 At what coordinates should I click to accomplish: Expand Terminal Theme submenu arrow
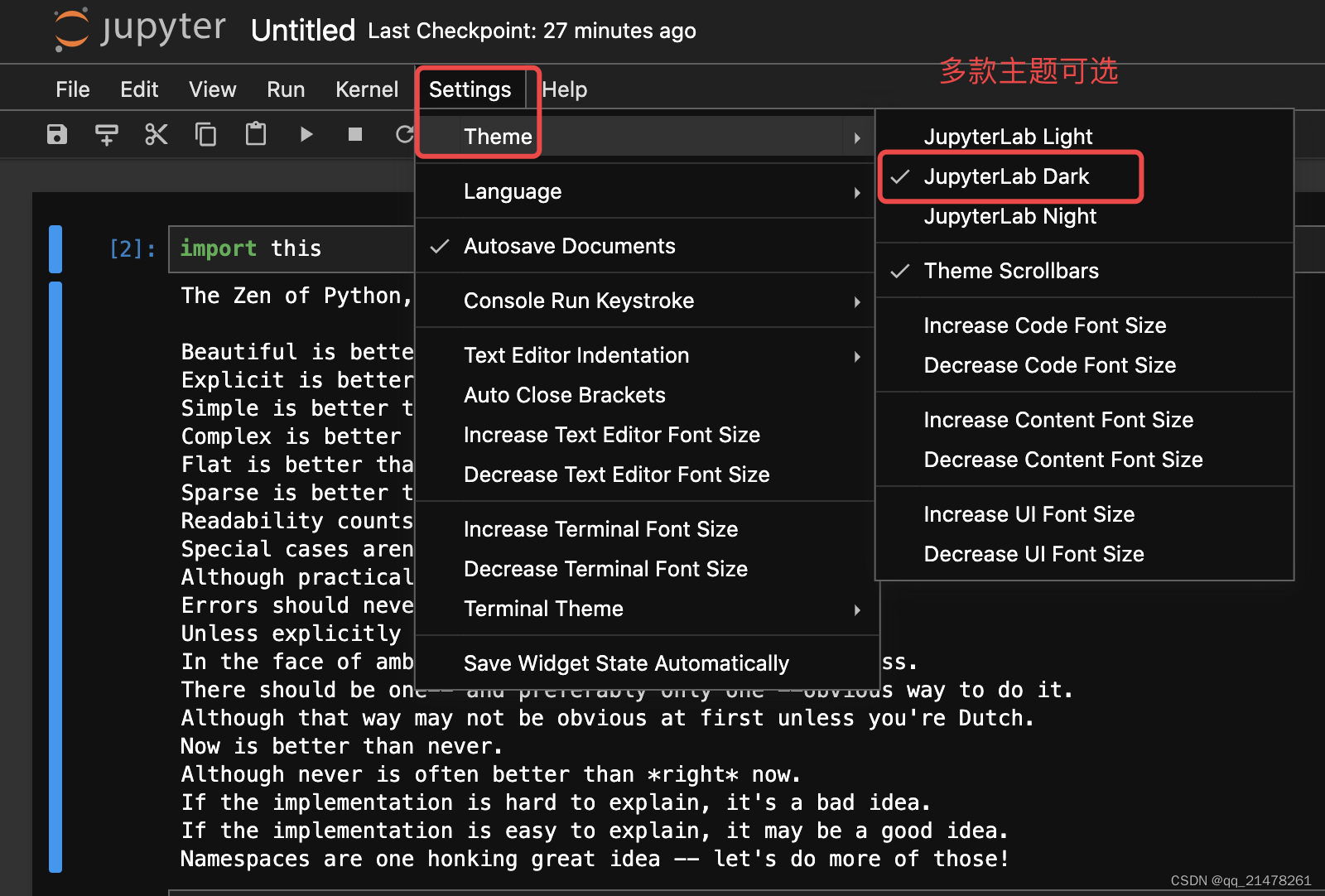(858, 609)
